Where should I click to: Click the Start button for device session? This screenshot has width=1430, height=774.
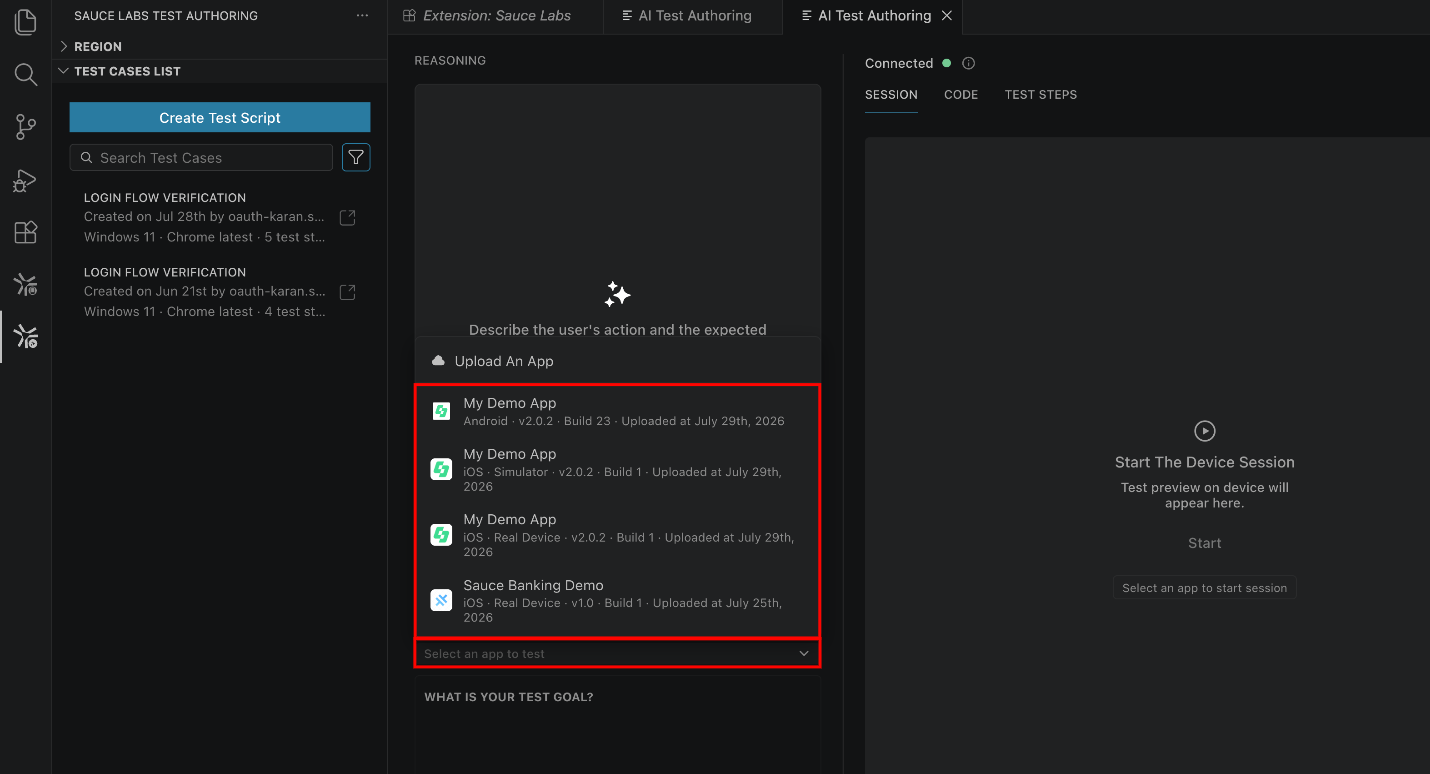pyautogui.click(x=1205, y=543)
